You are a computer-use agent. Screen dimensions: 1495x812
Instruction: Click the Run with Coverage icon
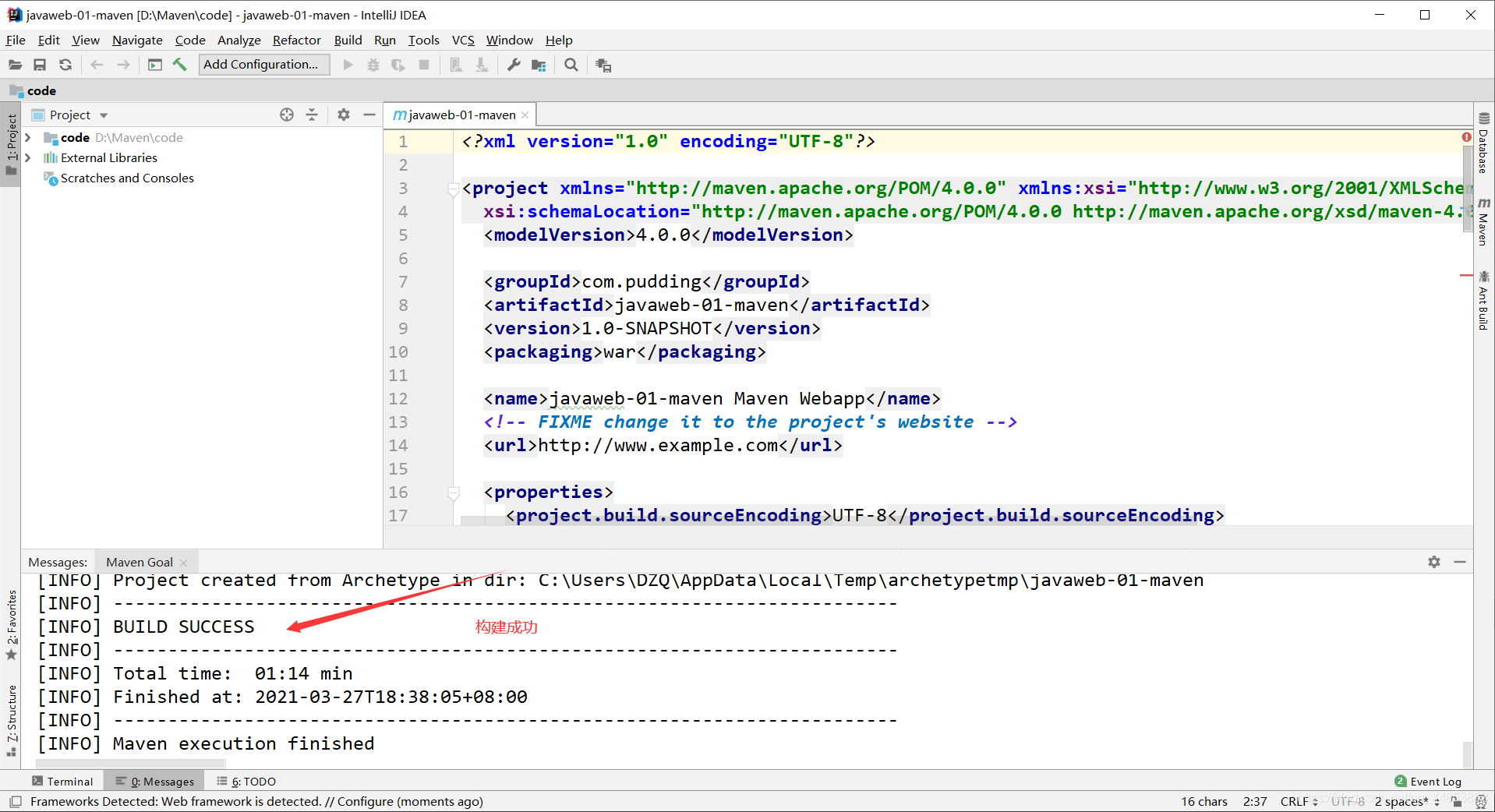click(x=398, y=65)
